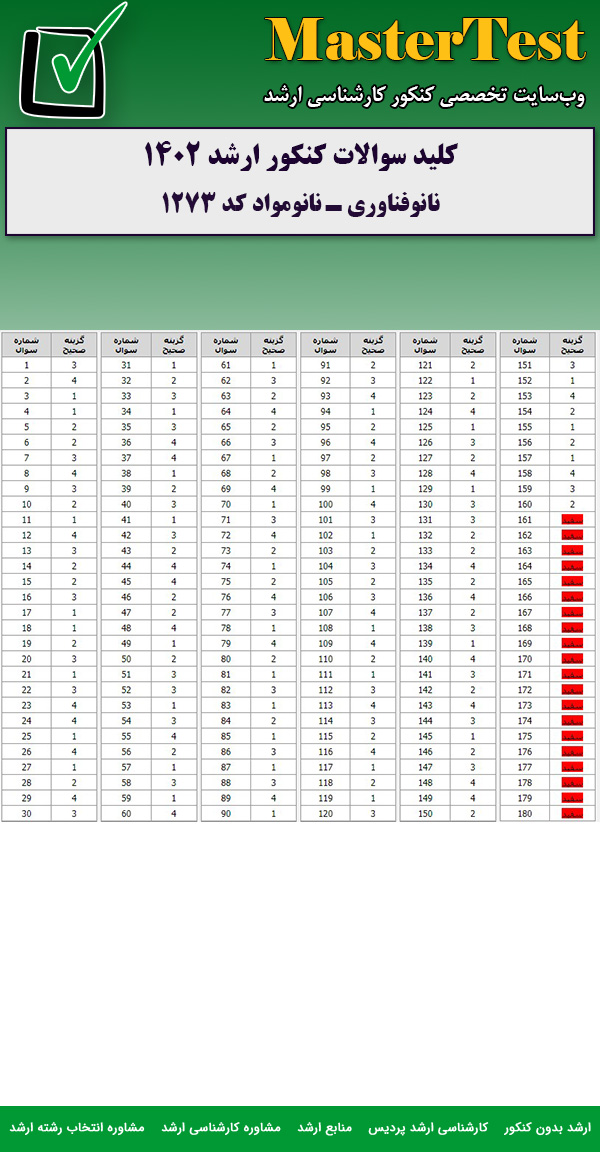Click the answer cell beside question 150
The height and width of the screenshot is (1152, 600).
click(x=473, y=814)
